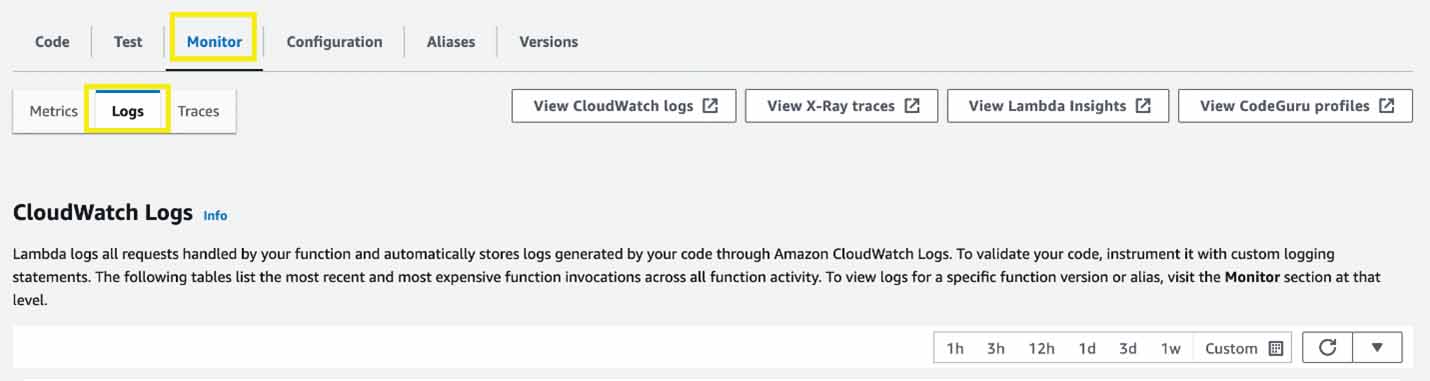Switch to the Test tab

pyautogui.click(x=128, y=42)
